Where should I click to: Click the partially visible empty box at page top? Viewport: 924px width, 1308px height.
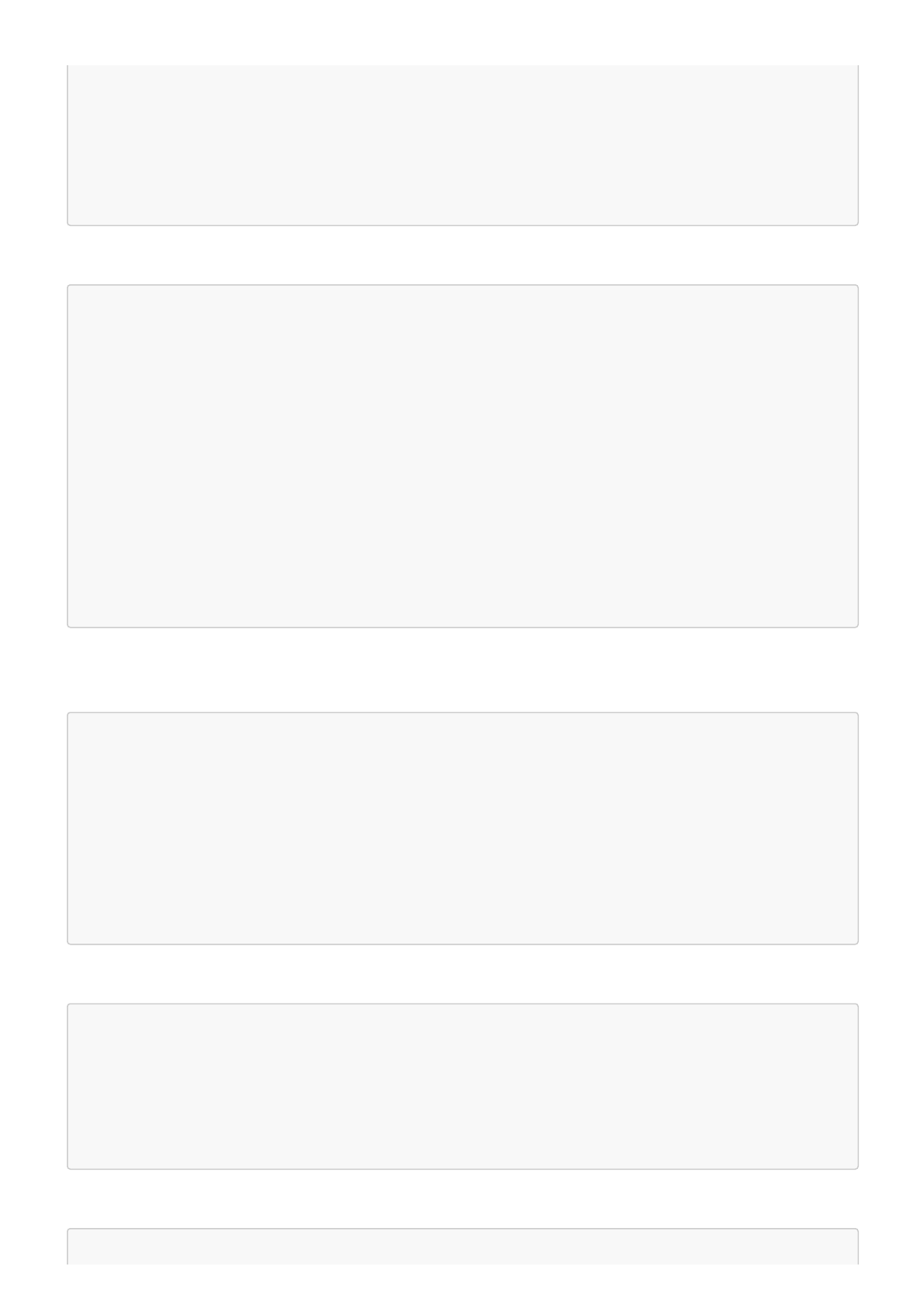(x=462, y=145)
